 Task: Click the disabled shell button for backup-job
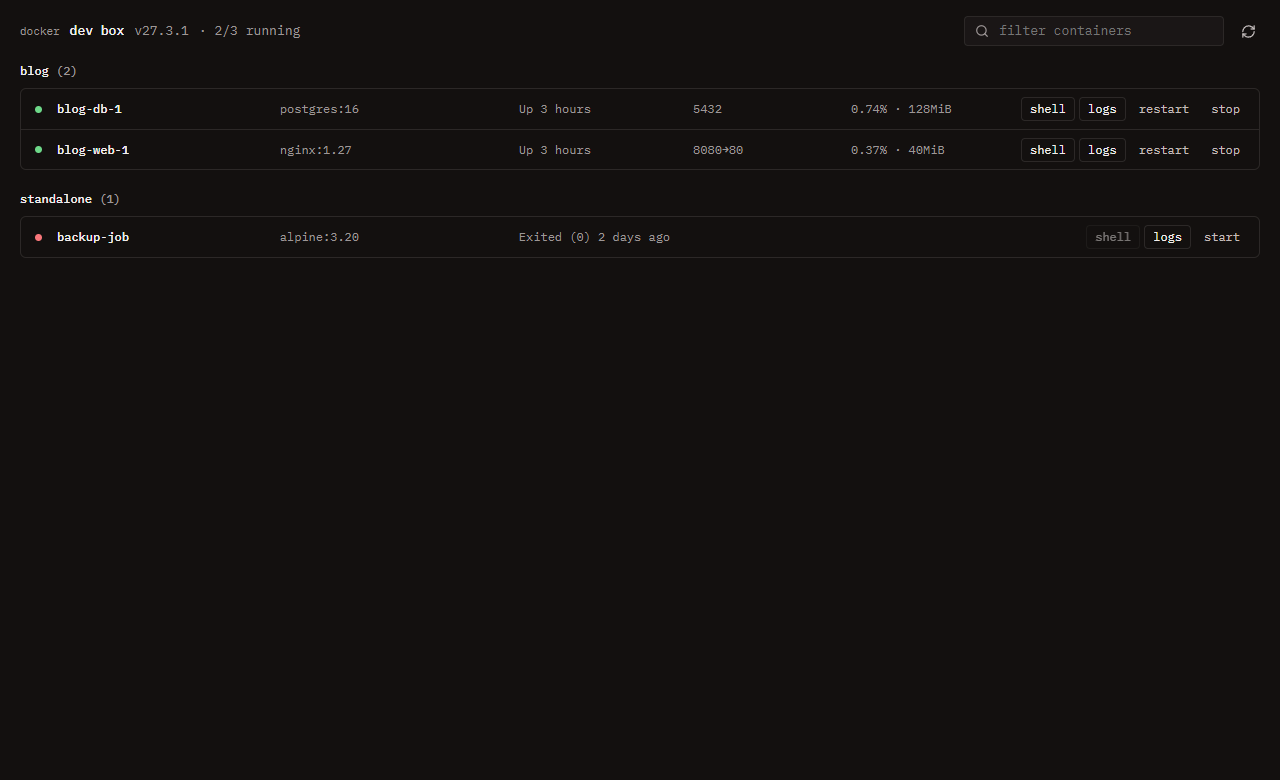(x=1113, y=237)
